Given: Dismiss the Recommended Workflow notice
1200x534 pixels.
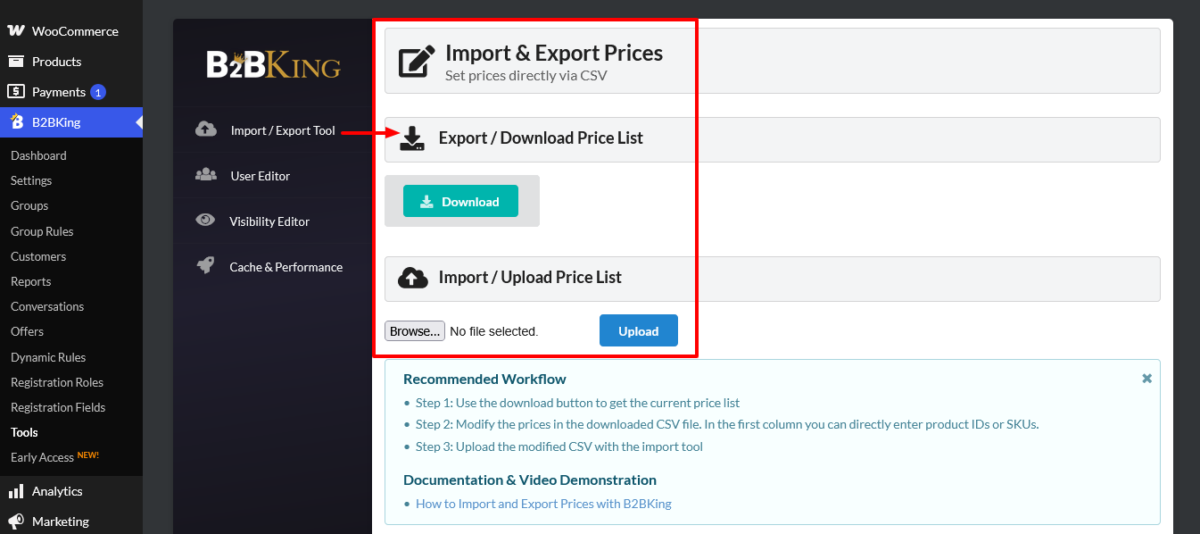Looking at the screenshot, I should (1147, 379).
